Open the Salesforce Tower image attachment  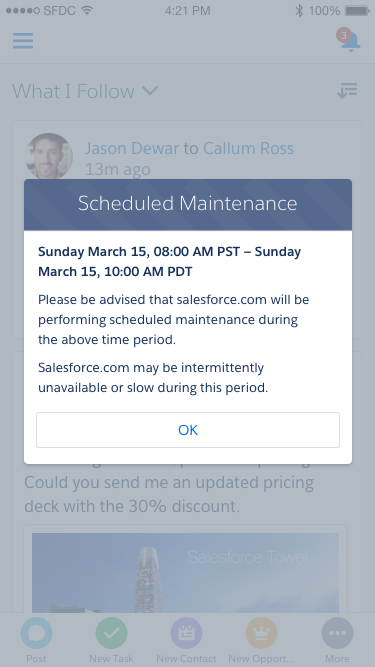[x=185, y=573]
